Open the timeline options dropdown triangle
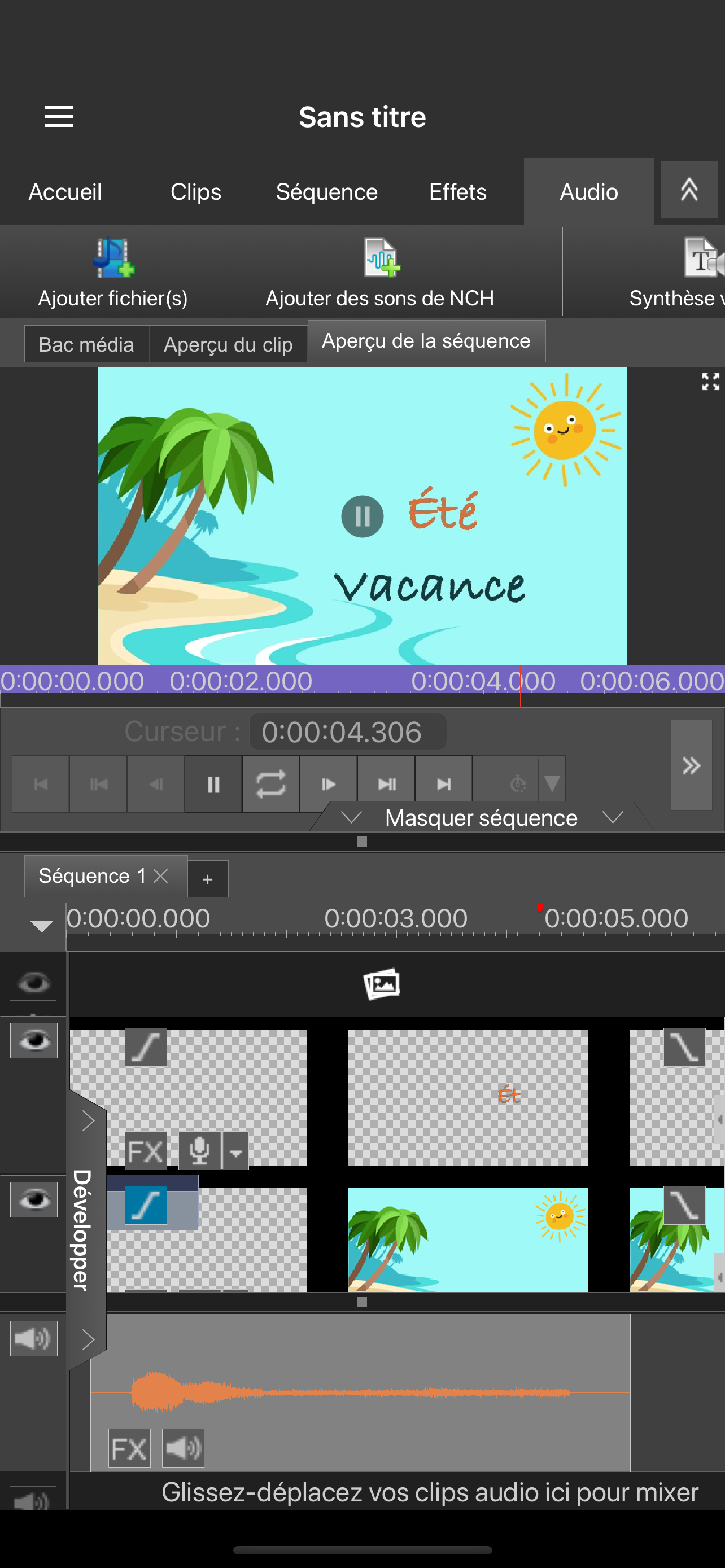725x1568 pixels. (41, 926)
